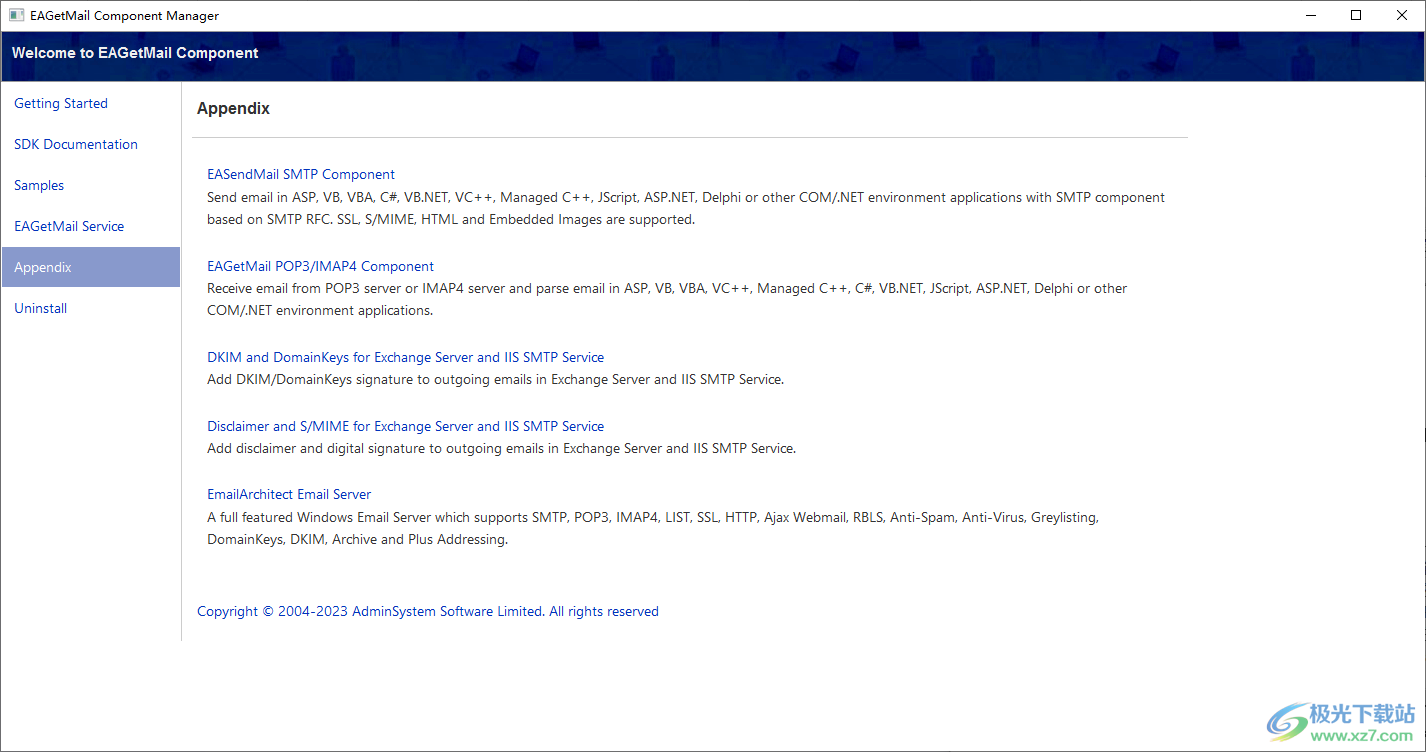
Task: Maximize the EAGetMail Component Manager window
Action: pyautogui.click(x=1356, y=15)
